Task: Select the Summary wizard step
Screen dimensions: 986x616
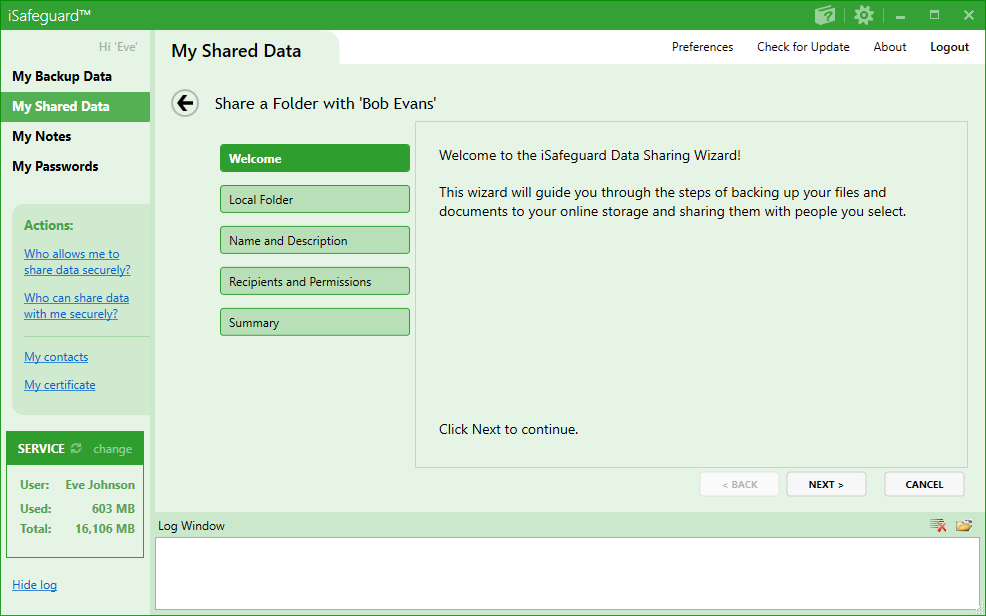Action: click(x=314, y=322)
